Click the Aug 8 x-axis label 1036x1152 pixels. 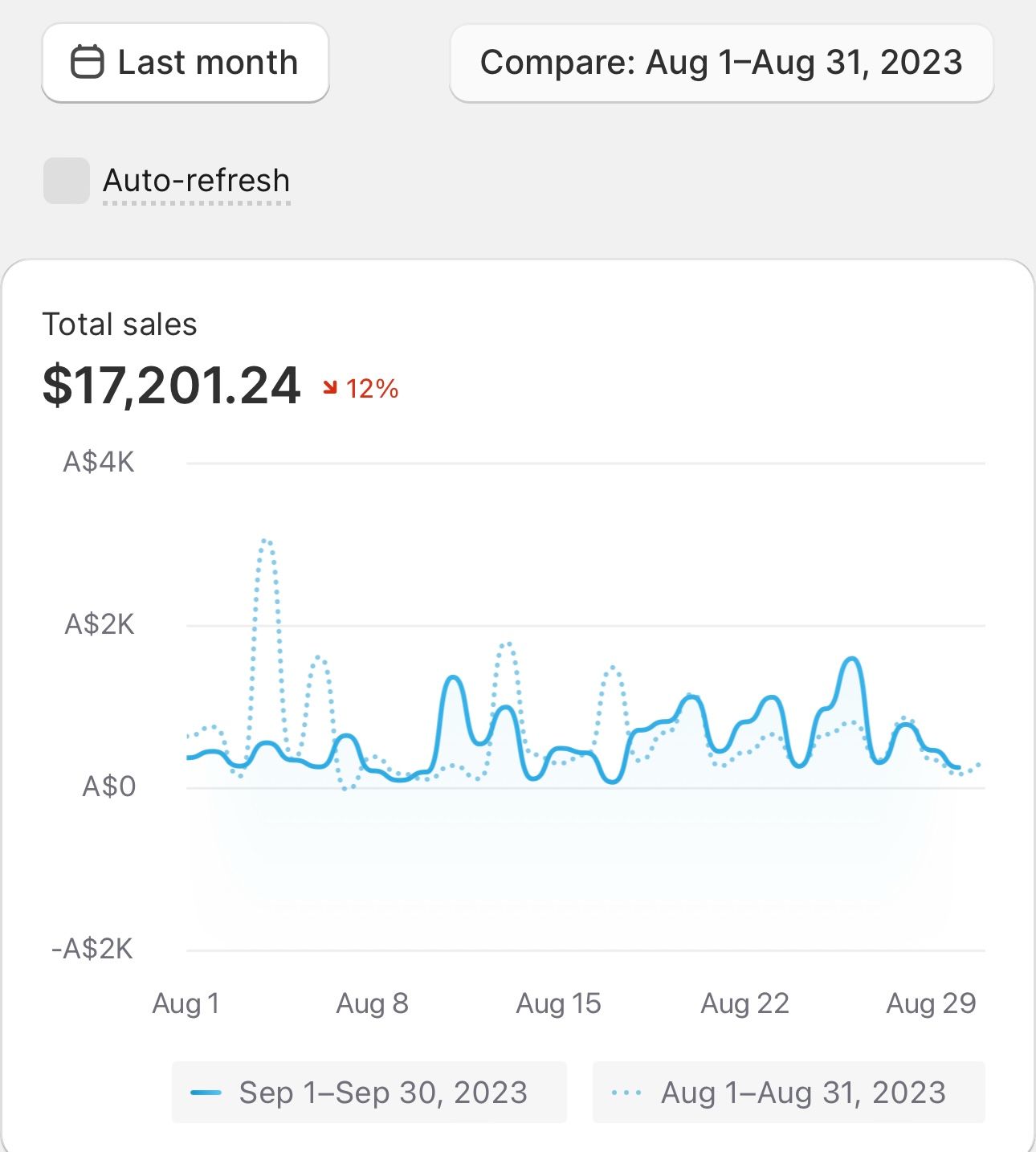(x=372, y=1003)
